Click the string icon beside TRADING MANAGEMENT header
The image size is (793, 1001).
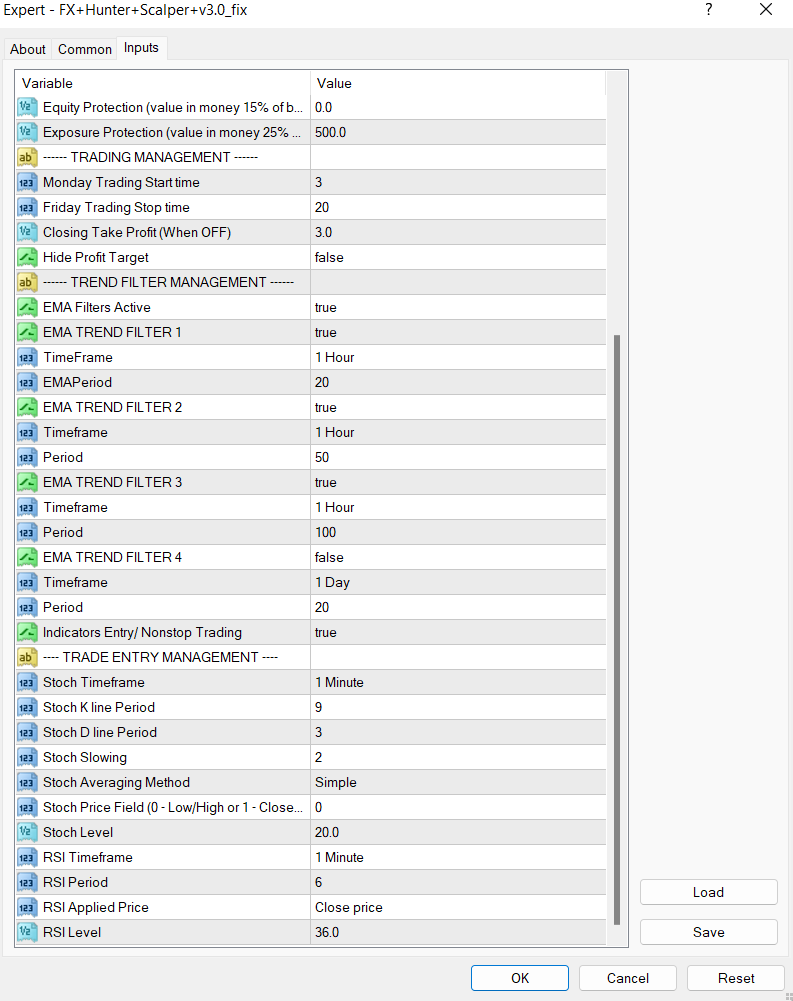(x=28, y=157)
